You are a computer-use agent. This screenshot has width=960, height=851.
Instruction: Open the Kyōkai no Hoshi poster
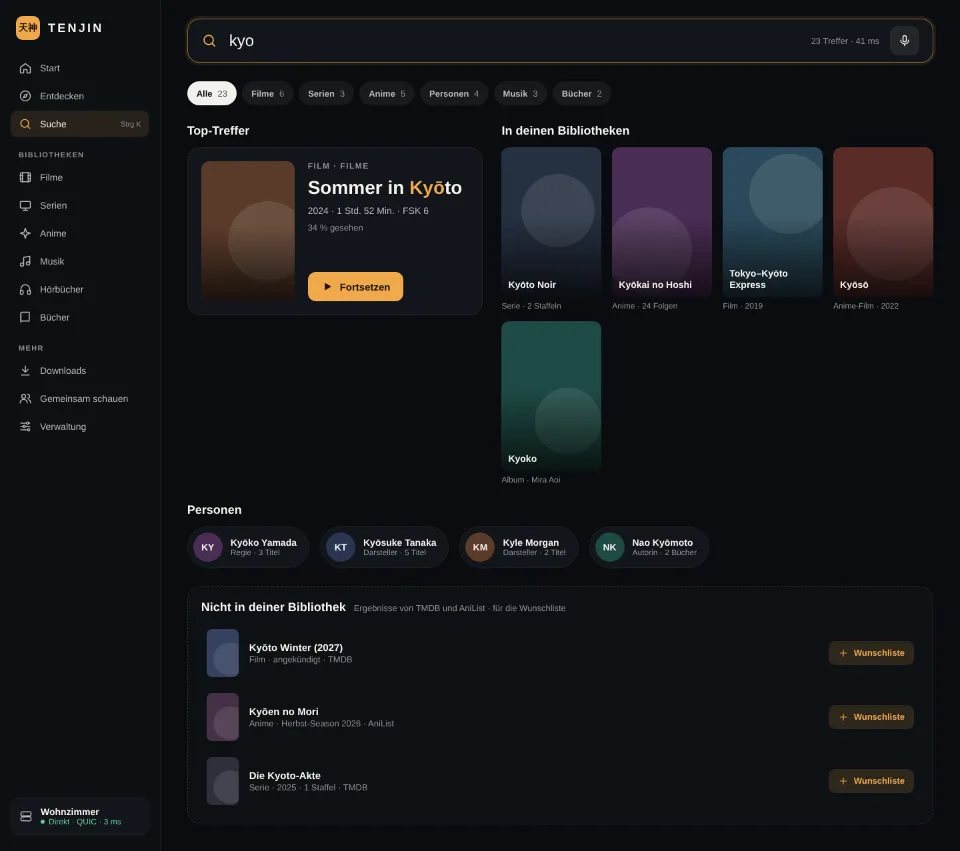[x=662, y=222]
